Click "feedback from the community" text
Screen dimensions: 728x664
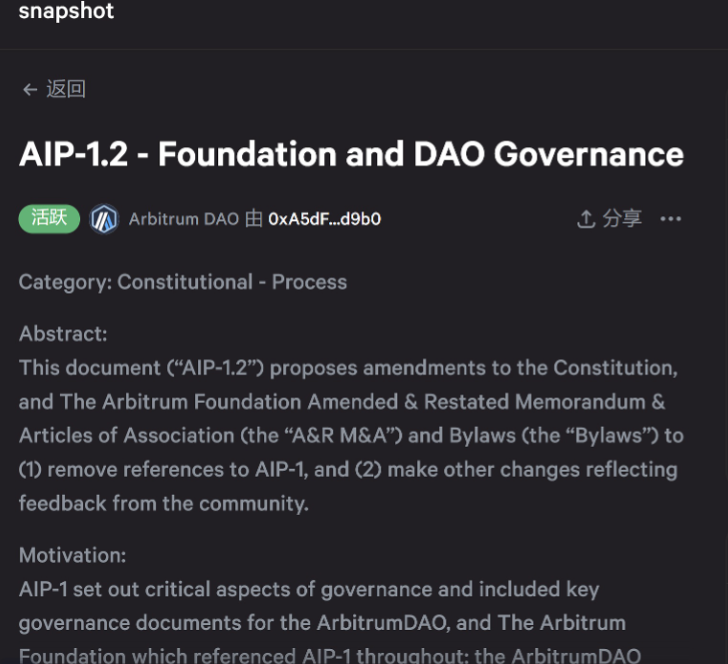(163, 503)
